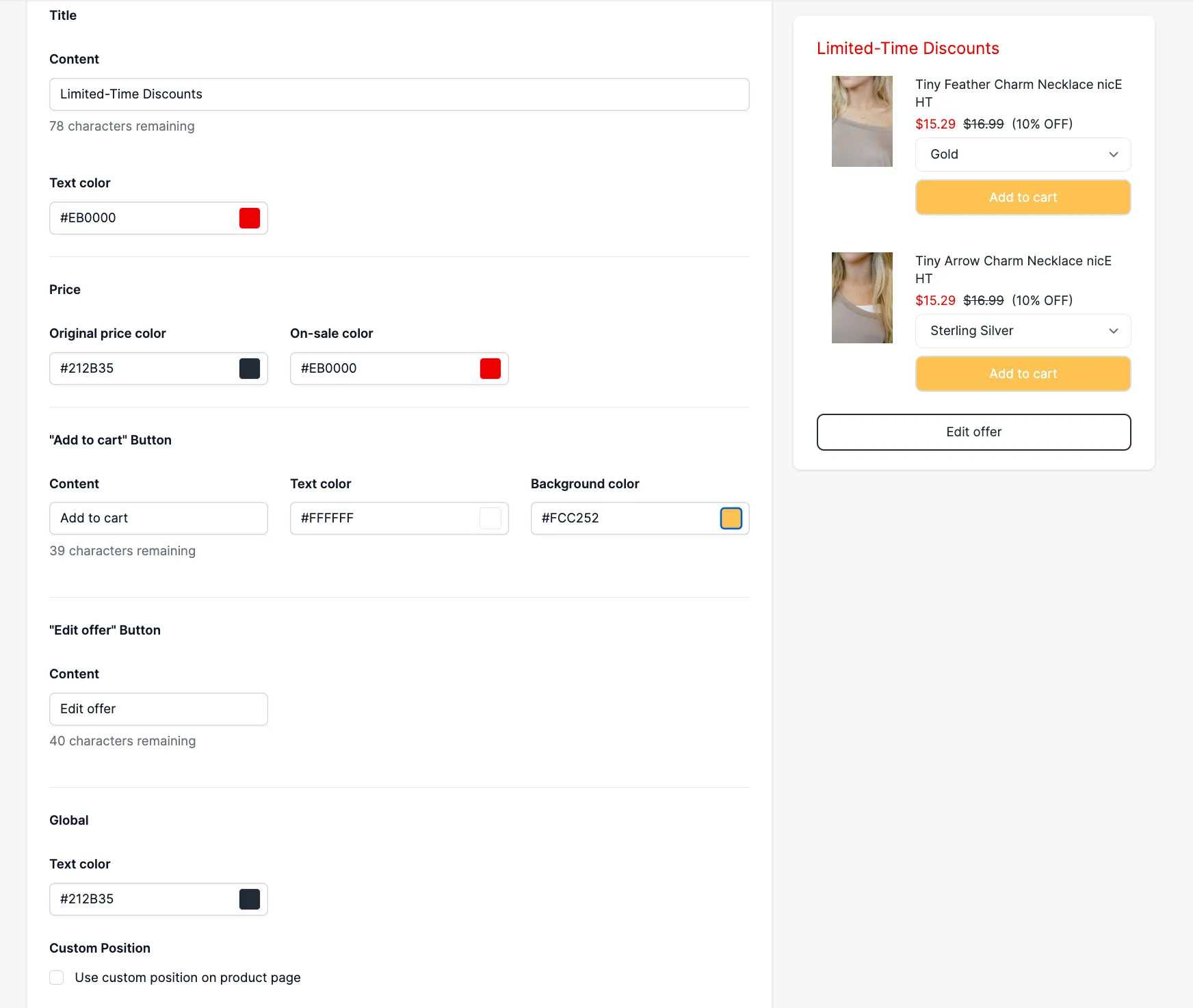Select the Tiny Feather Charm Necklace thumbnail
The height and width of the screenshot is (1008, 1193).
click(862, 121)
